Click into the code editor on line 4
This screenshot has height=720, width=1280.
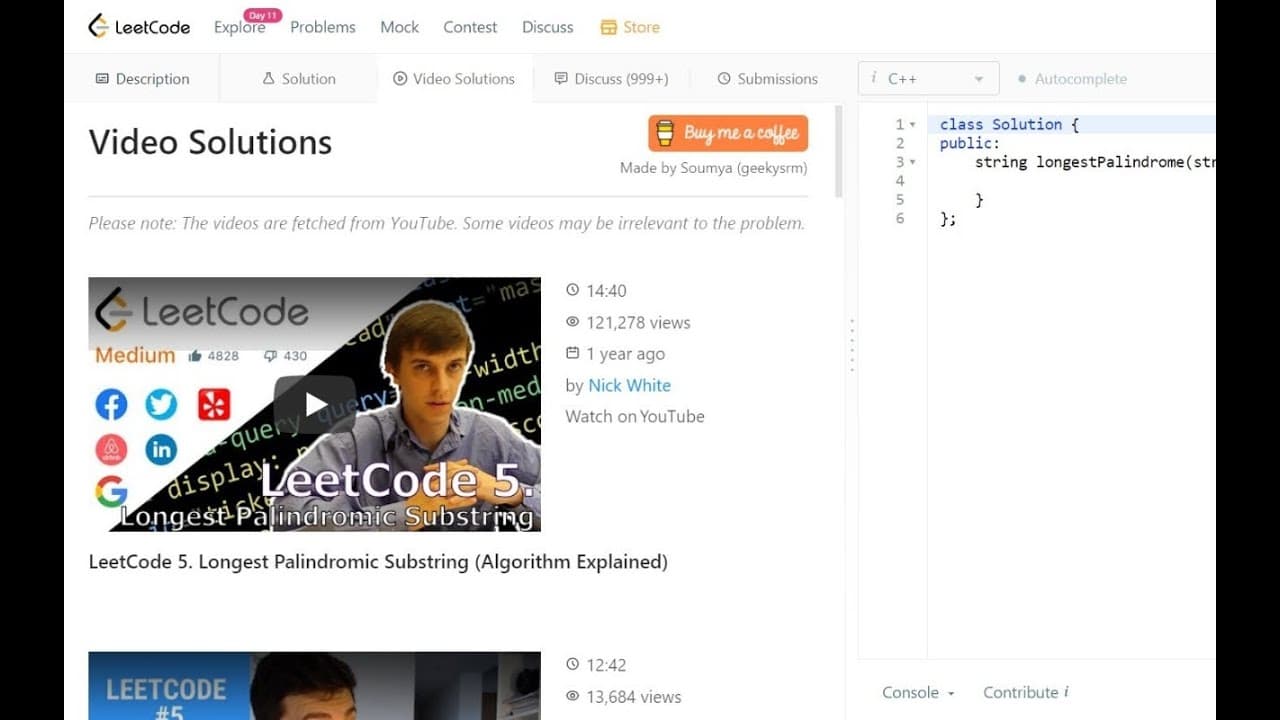coord(1070,181)
